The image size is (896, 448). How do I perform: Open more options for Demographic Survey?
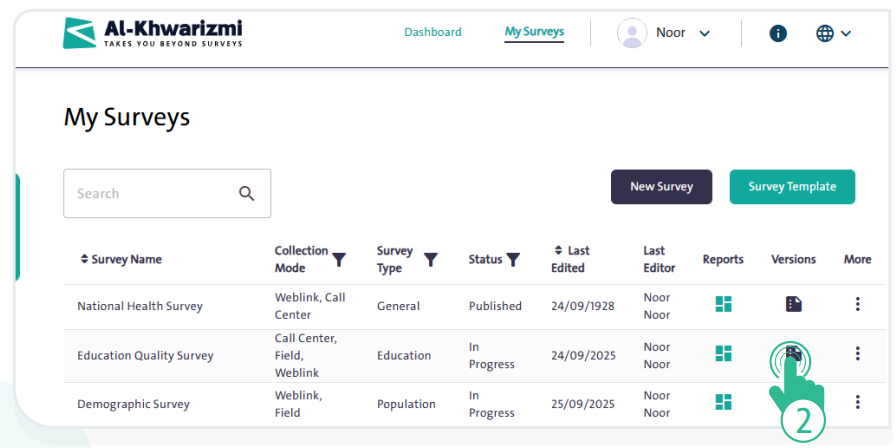[857, 402]
